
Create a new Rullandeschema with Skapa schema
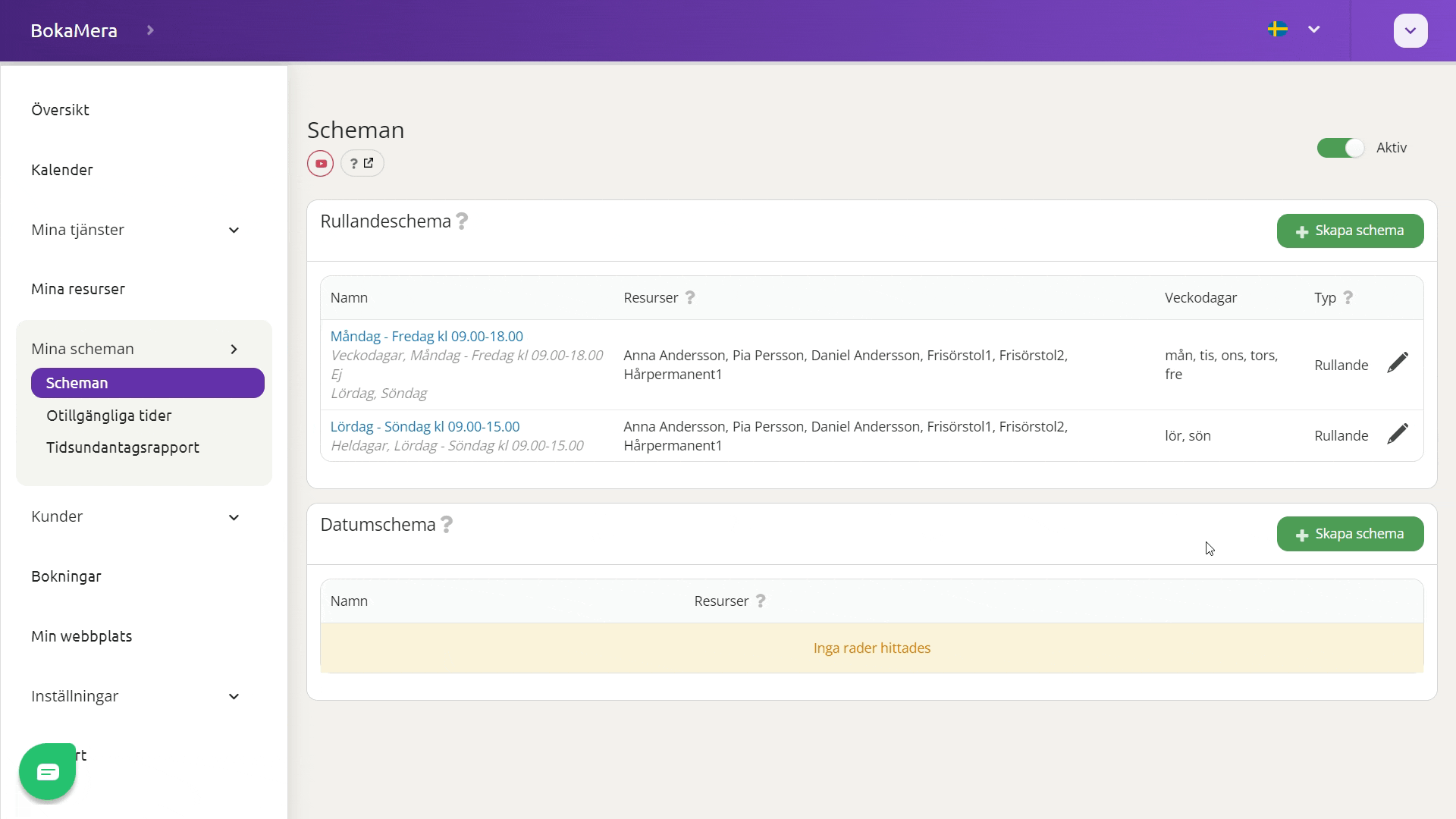tap(1350, 231)
